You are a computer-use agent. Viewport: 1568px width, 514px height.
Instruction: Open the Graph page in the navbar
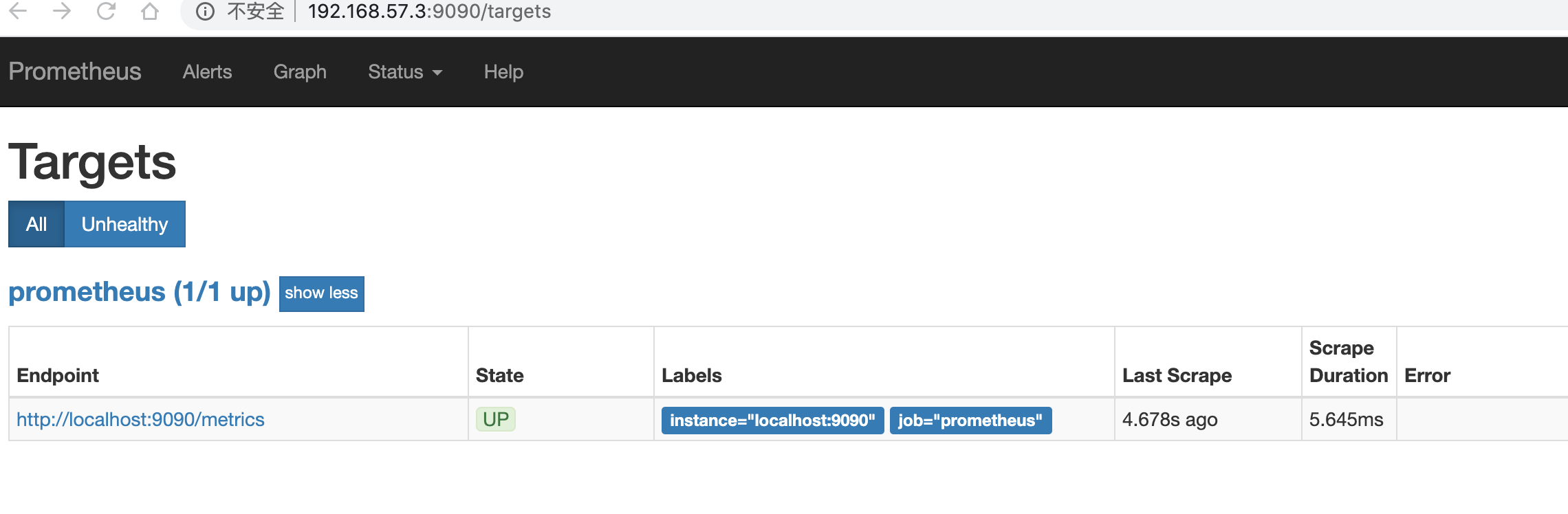[300, 71]
